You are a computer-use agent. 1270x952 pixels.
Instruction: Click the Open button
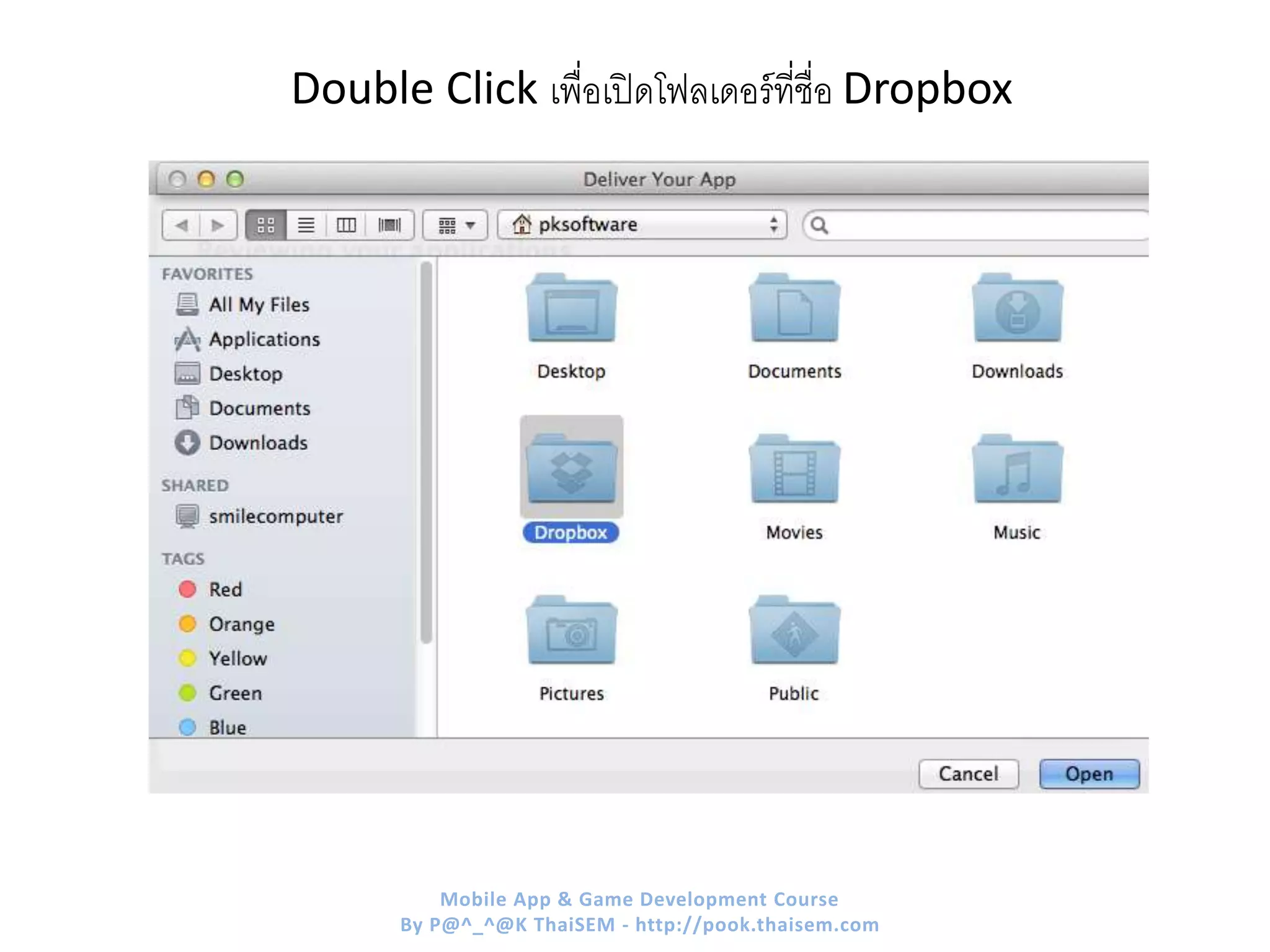[x=1090, y=773]
